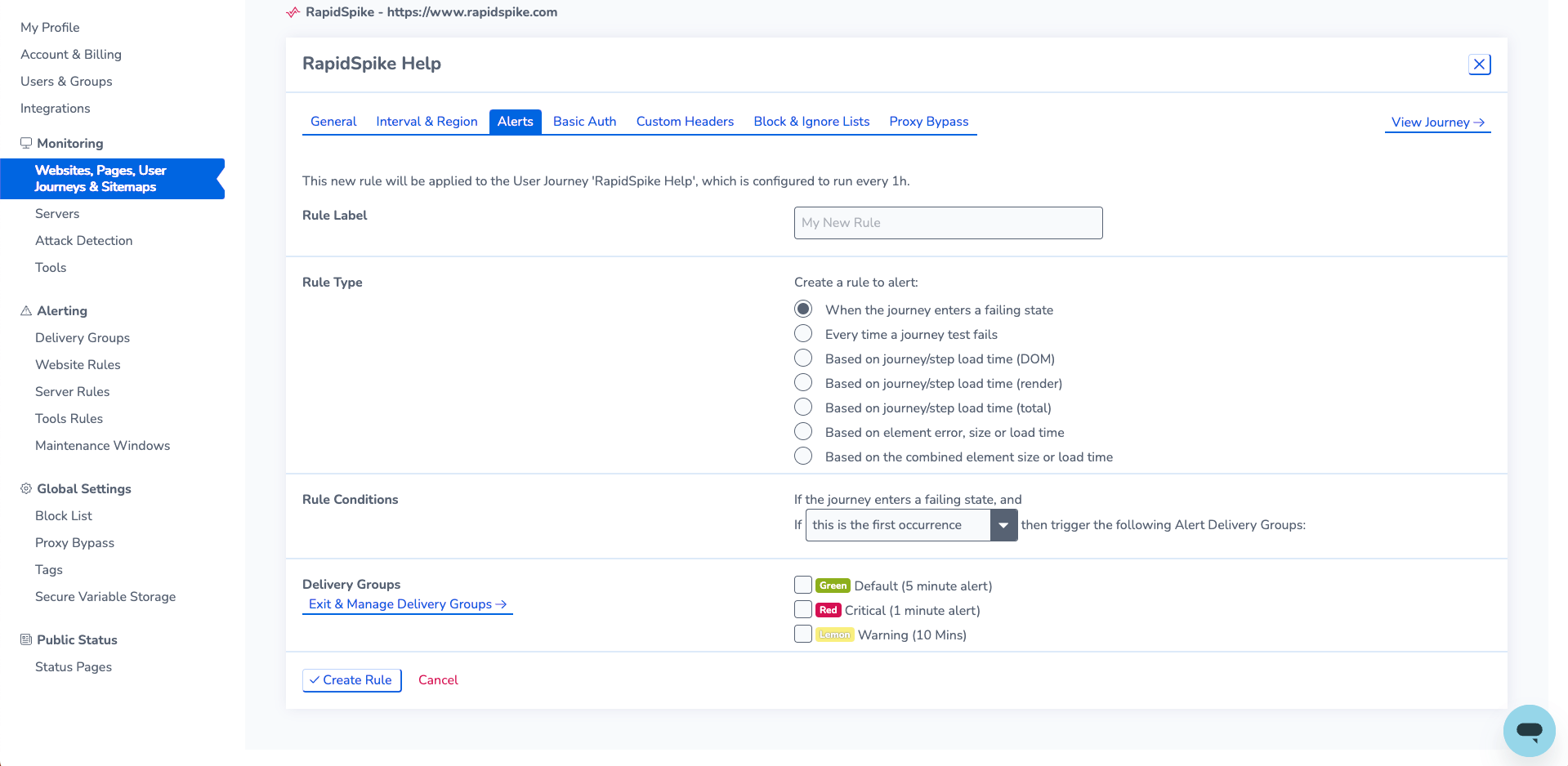1568x766 pixels.
Task: Open Website Rules
Action: (x=78, y=365)
